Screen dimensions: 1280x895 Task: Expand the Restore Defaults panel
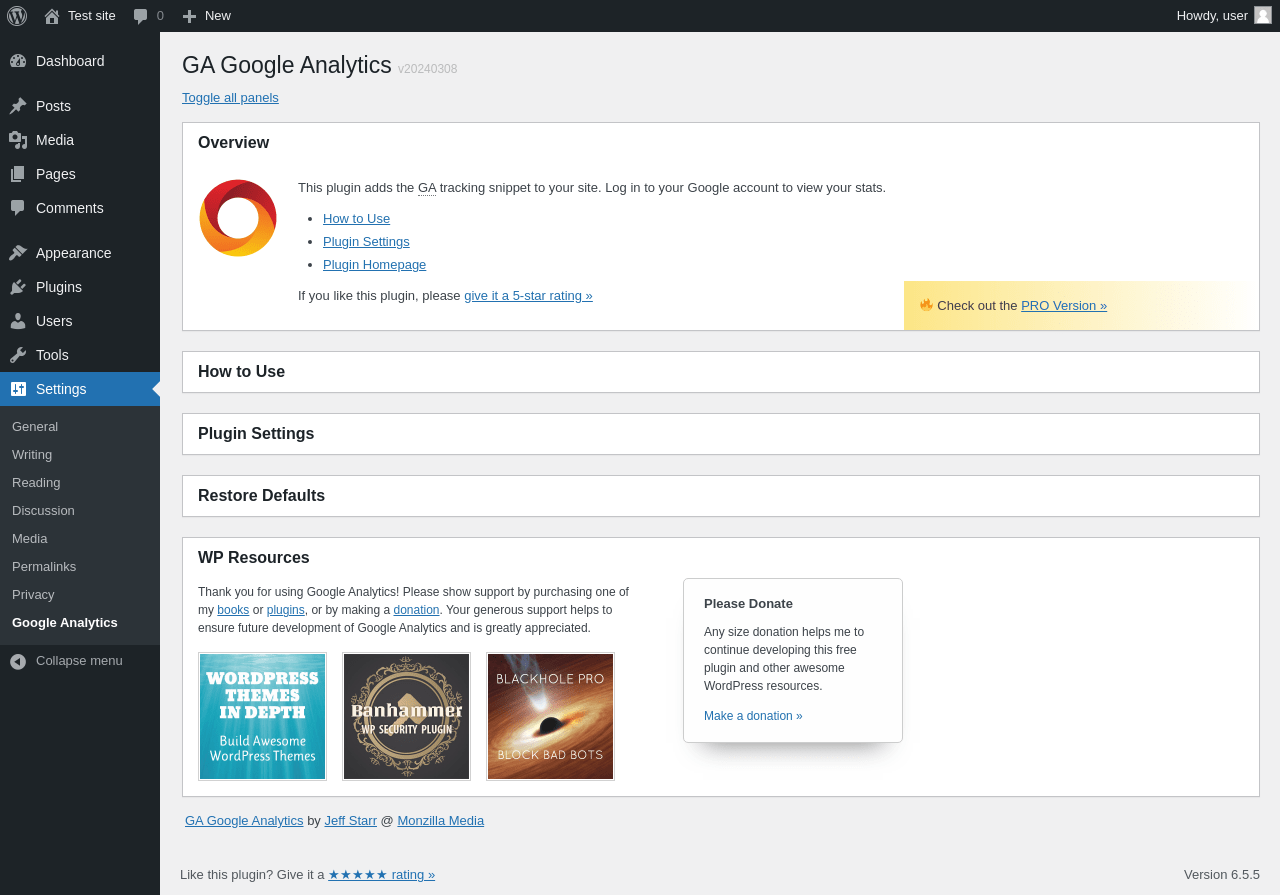click(261, 496)
